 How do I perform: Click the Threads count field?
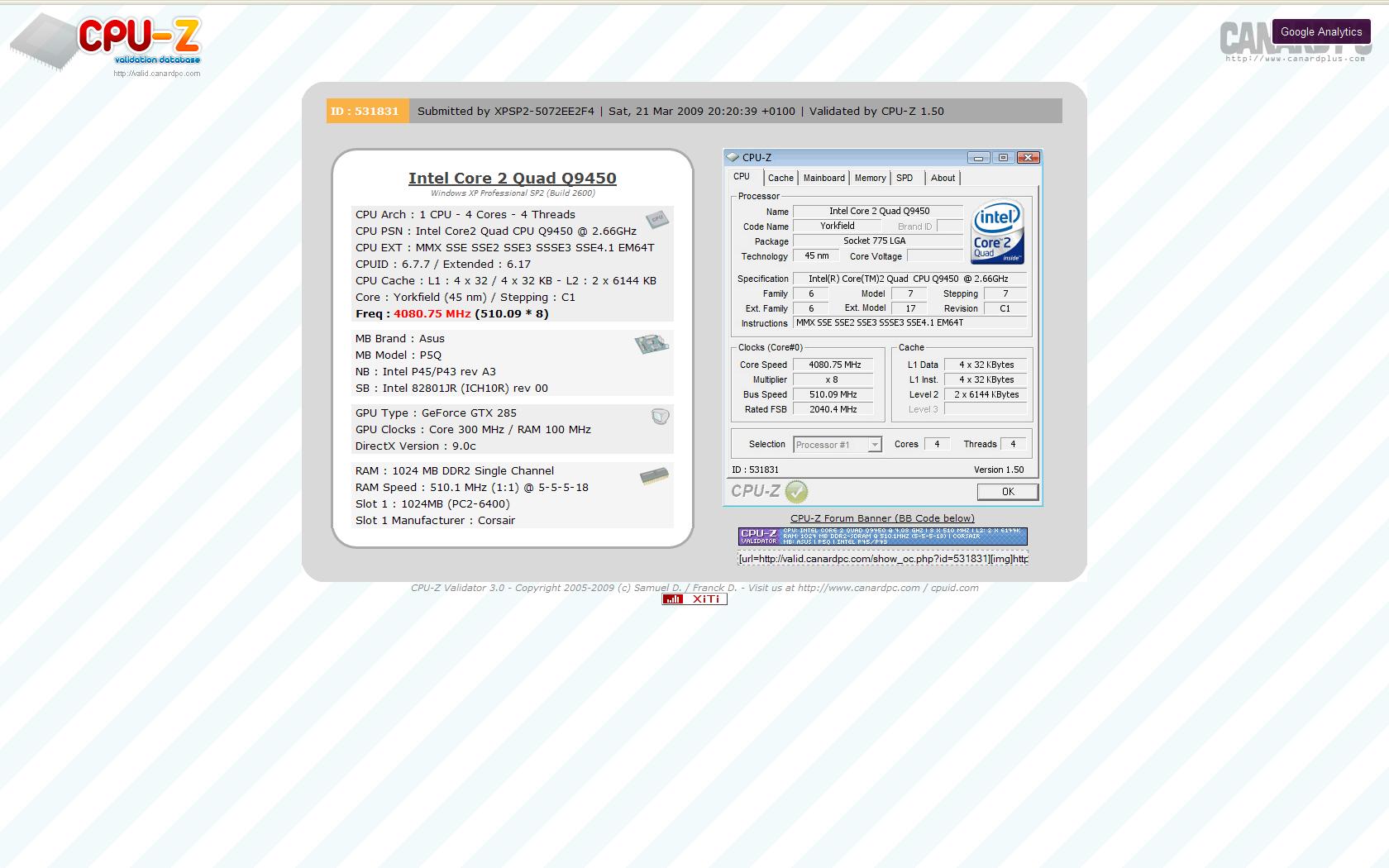(x=1013, y=445)
